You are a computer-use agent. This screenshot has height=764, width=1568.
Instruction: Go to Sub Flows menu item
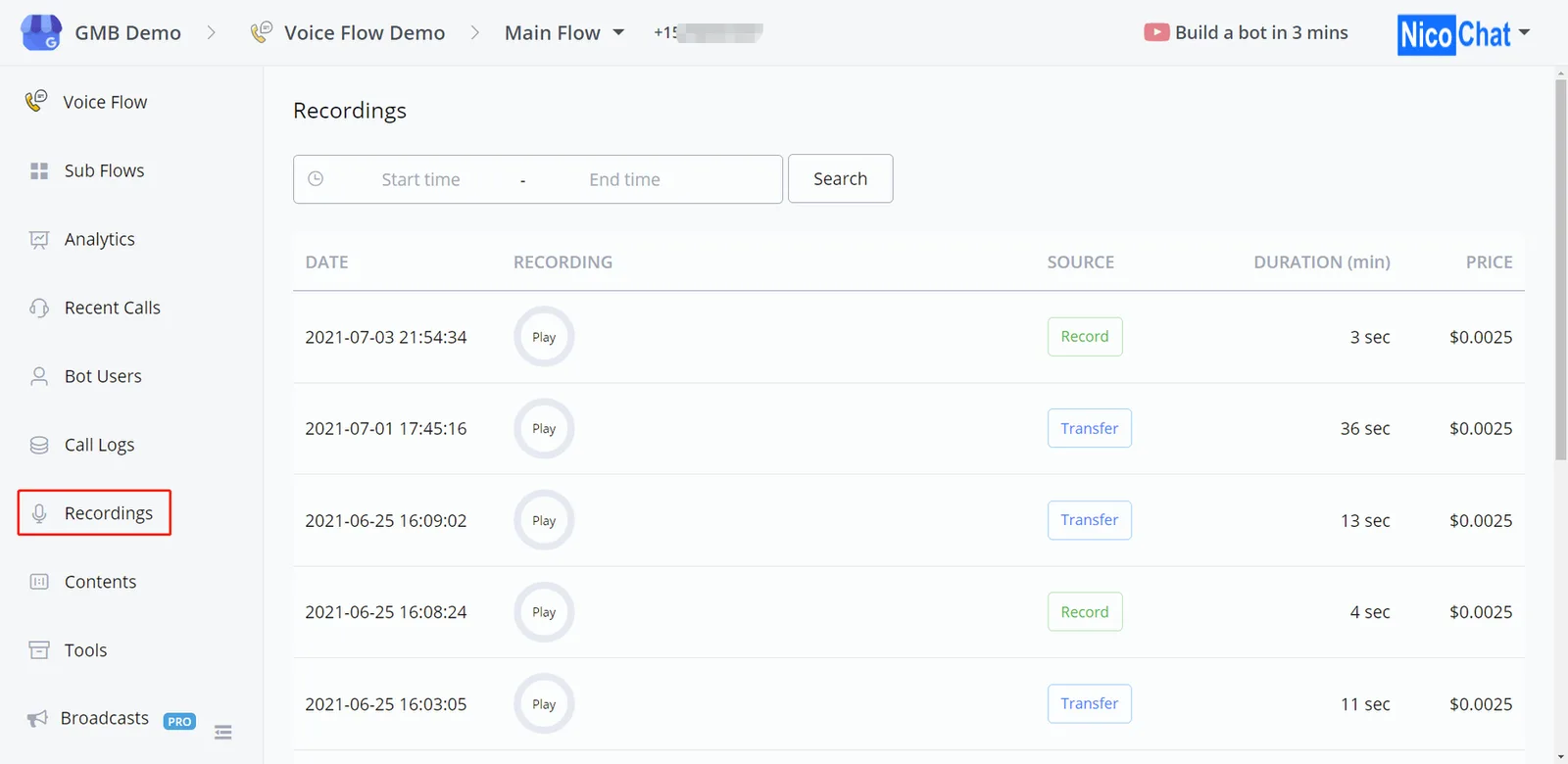tap(104, 170)
